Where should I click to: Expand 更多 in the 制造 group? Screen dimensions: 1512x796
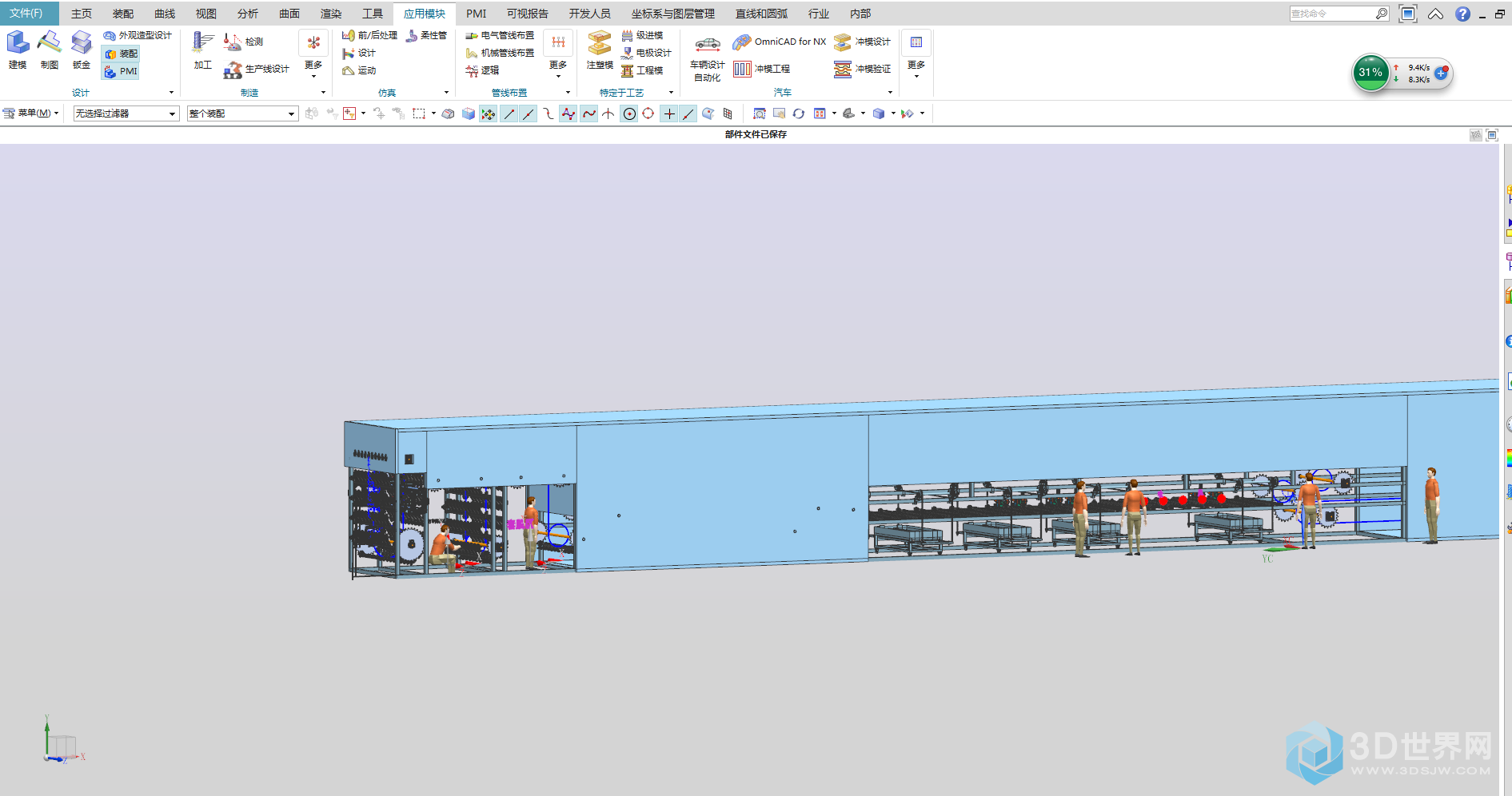click(x=313, y=54)
